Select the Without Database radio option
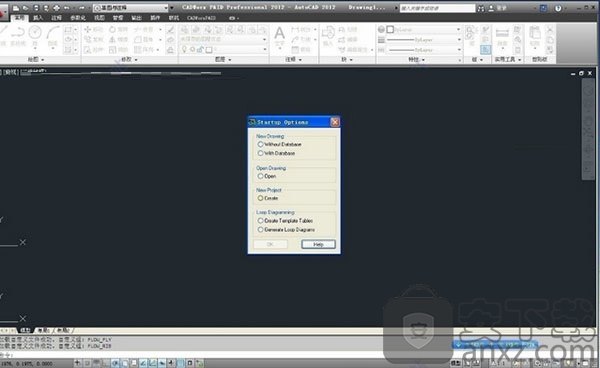600x368 pixels. (x=279, y=144)
